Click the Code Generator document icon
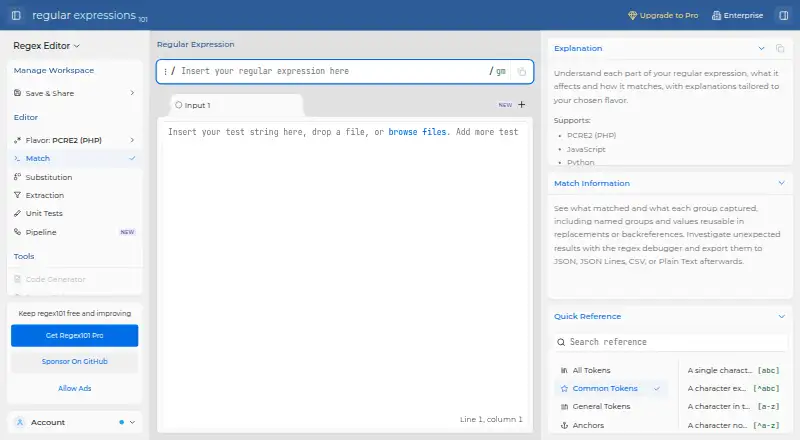This screenshot has width=800, height=440. (17, 279)
